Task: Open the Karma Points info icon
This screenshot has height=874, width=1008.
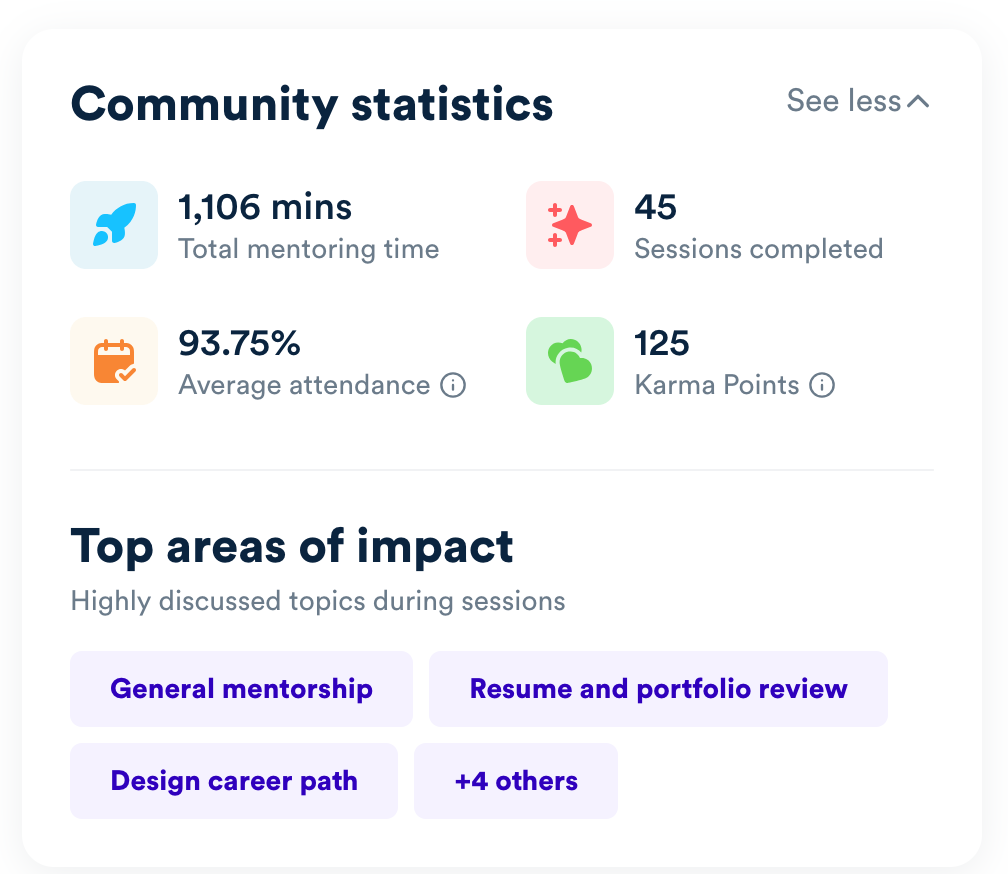Action: click(822, 386)
